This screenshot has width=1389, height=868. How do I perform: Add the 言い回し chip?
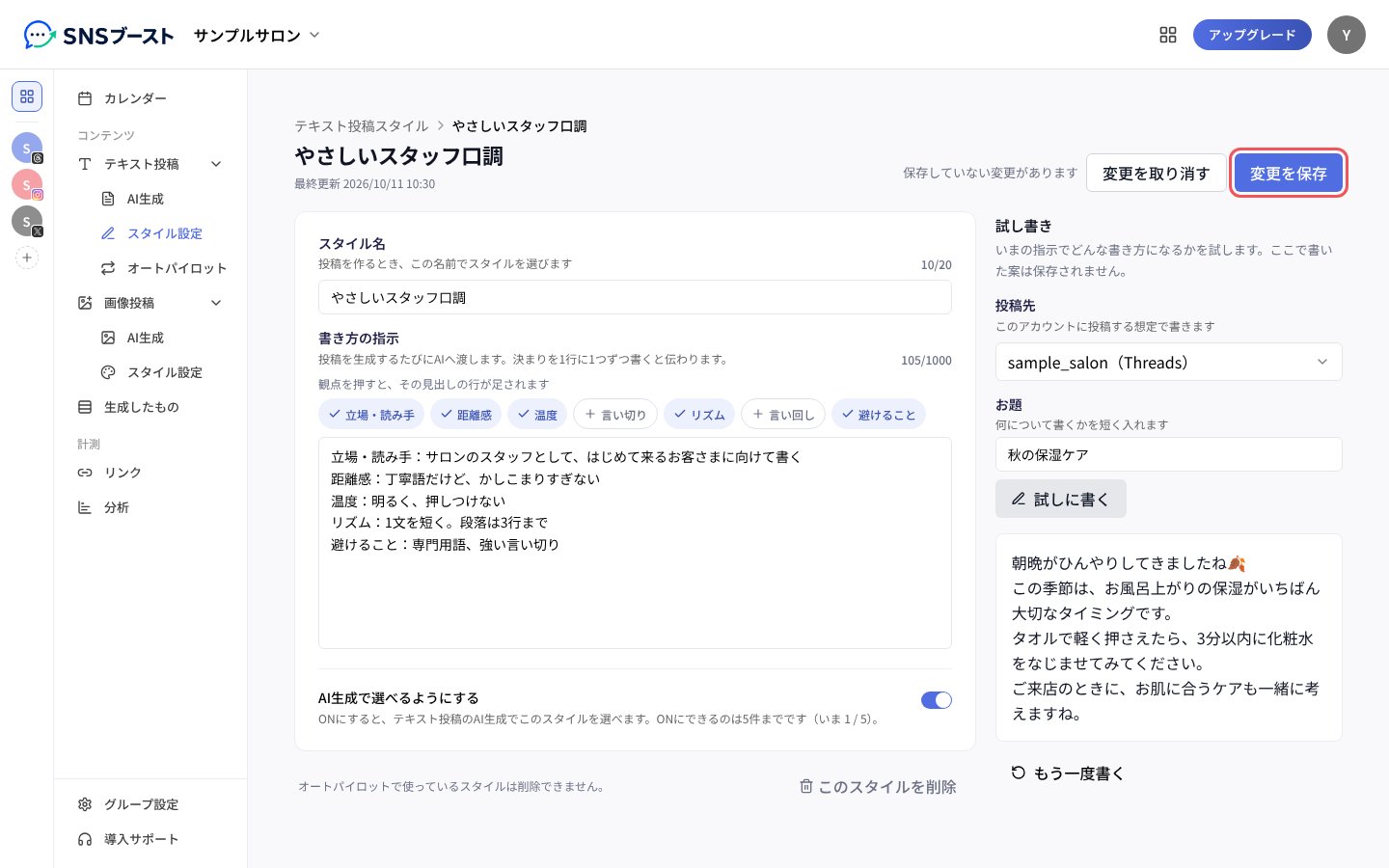pyautogui.click(x=783, y=415)
